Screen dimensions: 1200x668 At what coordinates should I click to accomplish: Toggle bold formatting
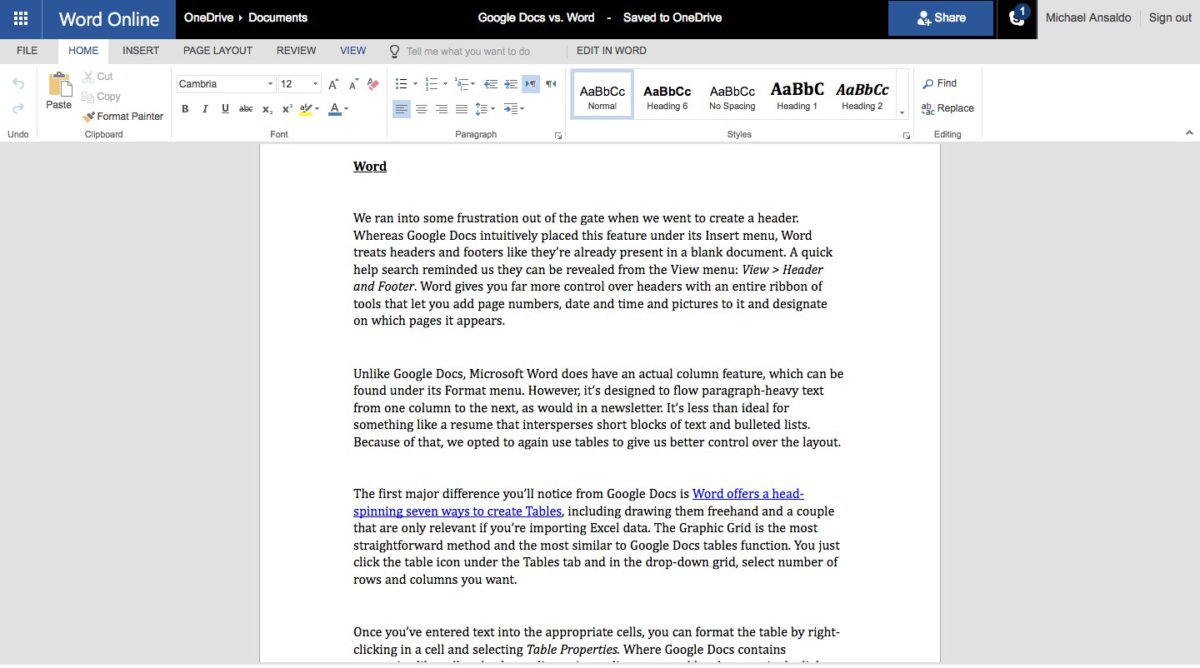click(185, 109)
